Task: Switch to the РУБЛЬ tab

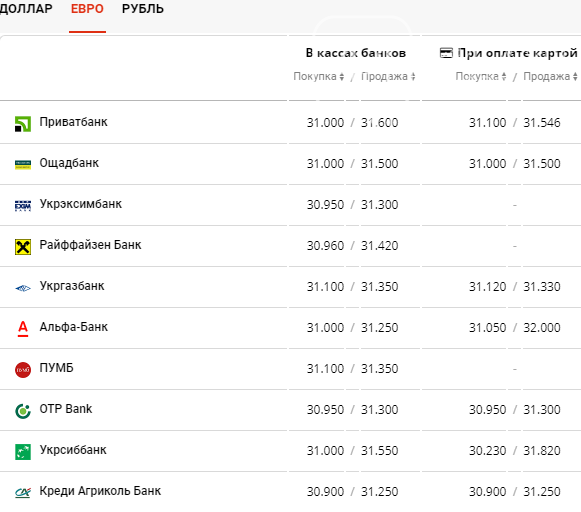Action: coord(143,9)
